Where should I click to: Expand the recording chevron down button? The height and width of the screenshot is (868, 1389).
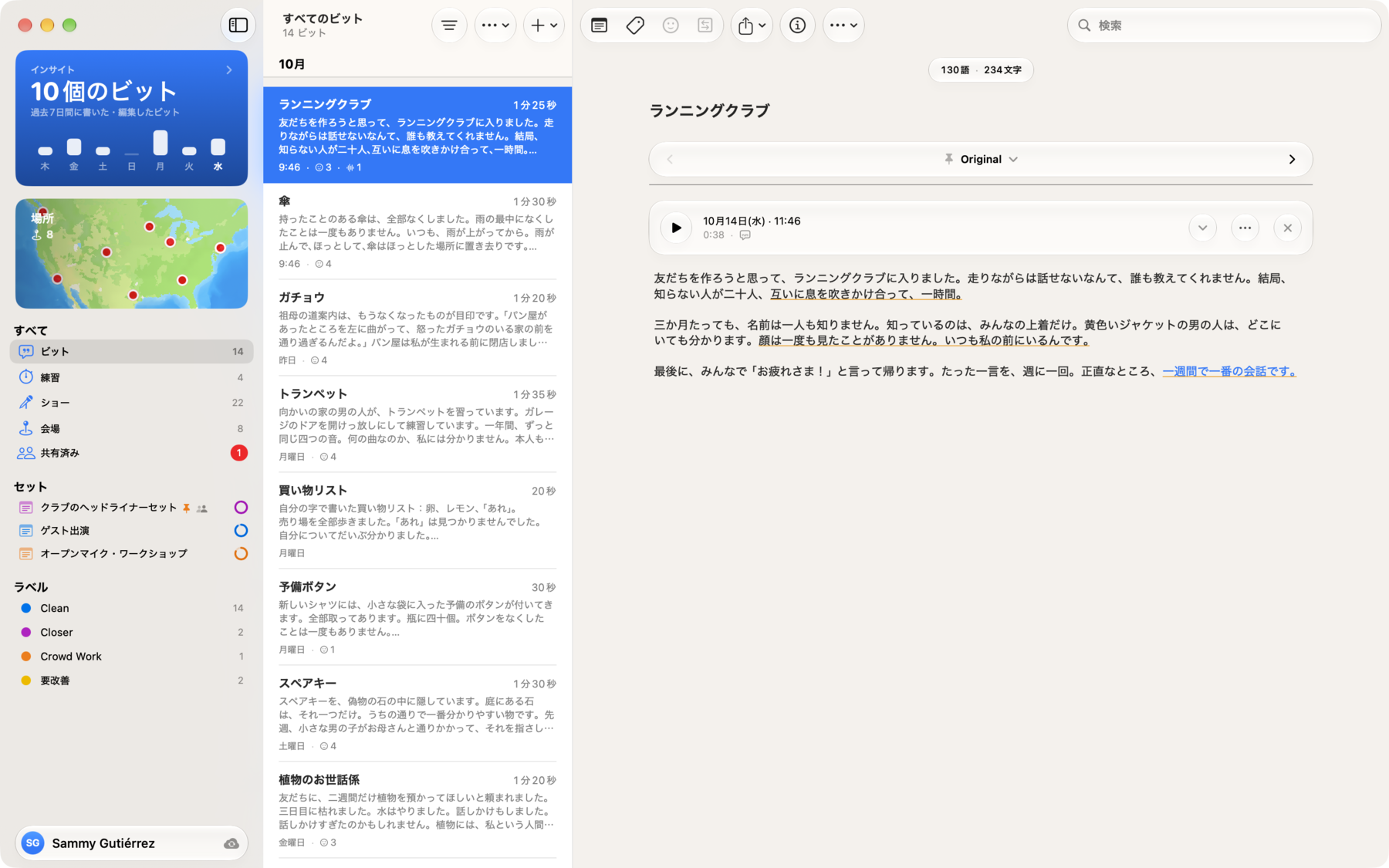point(1202,228)
